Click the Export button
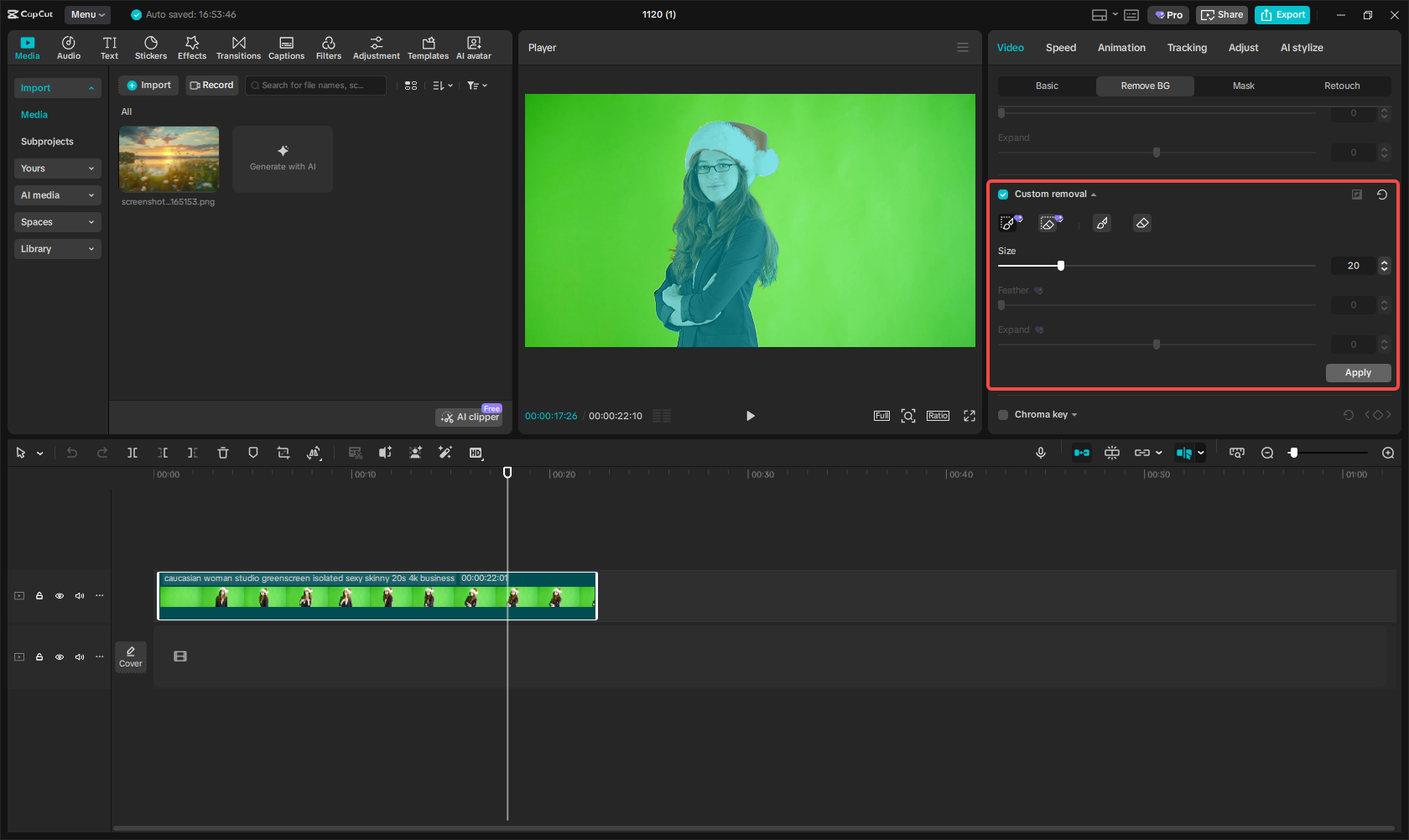1409x840 pixels. (1282, 14)
